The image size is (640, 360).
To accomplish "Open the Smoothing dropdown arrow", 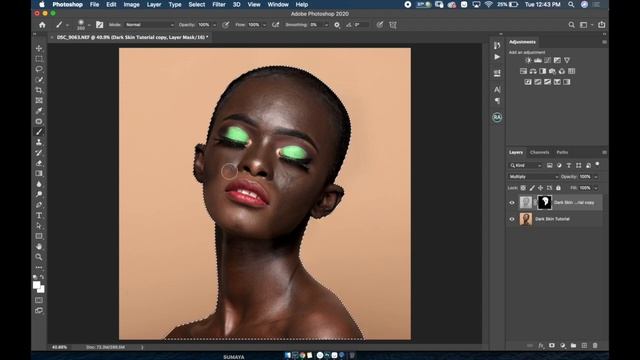I will tap(326, 25).
